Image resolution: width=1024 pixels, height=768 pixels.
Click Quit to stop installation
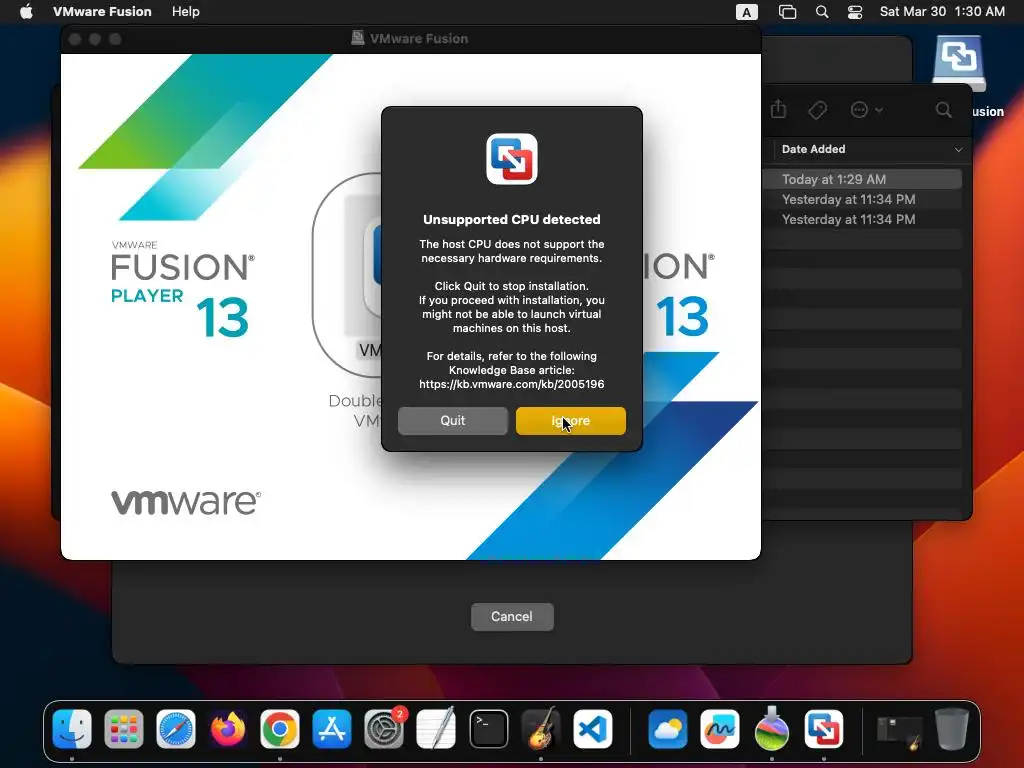coord(453,421)
